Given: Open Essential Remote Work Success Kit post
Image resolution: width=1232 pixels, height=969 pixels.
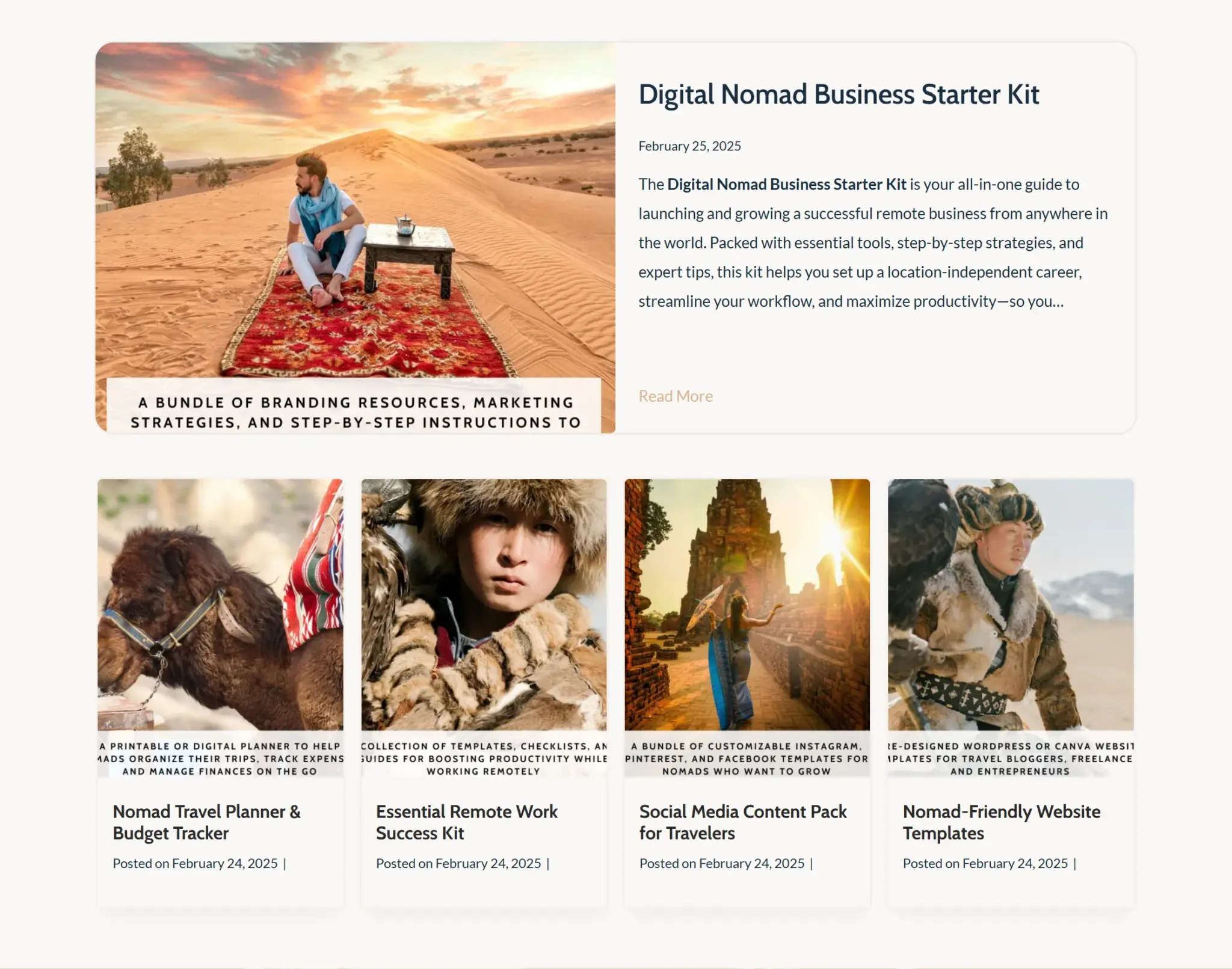Looking at the screenshot, I should [x=467, y=822].
